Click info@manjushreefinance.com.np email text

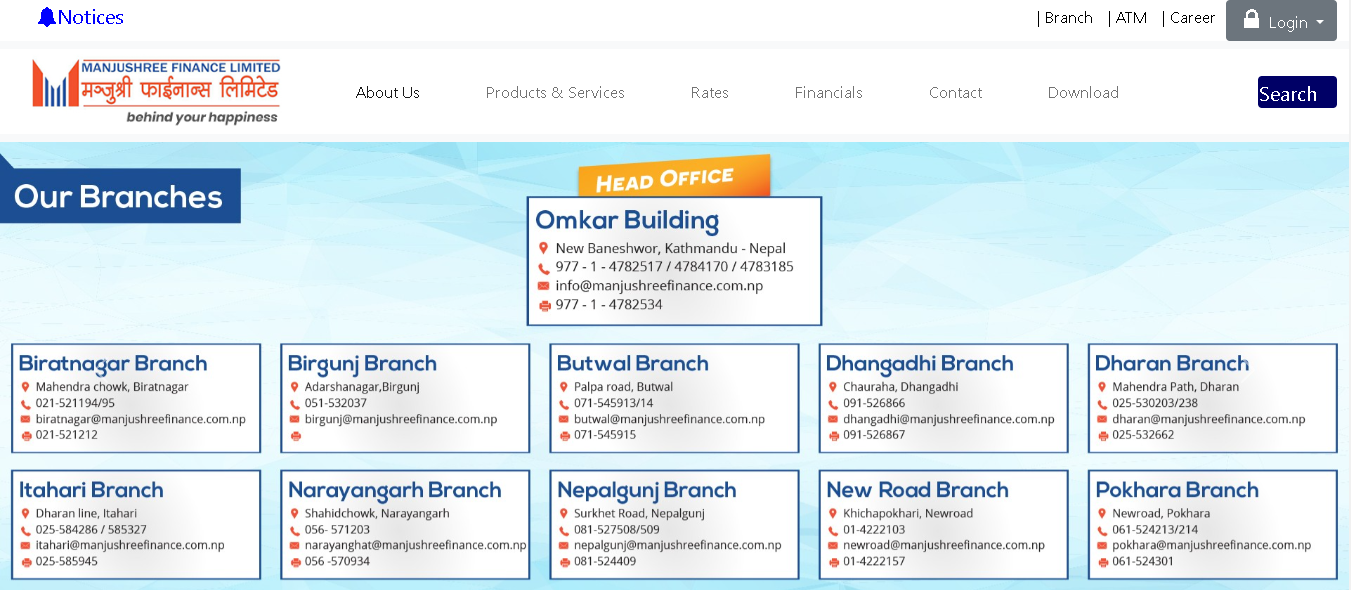659,285
